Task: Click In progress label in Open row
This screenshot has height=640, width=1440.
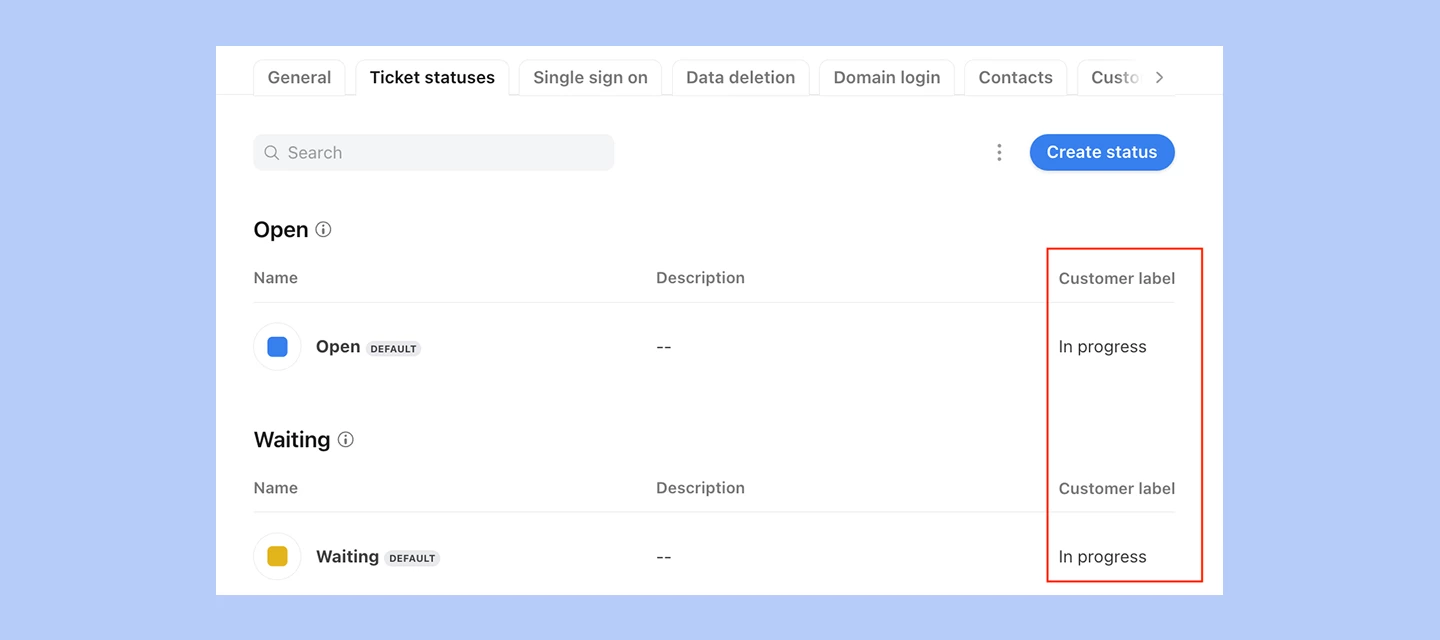Action: pos(1102,347)
